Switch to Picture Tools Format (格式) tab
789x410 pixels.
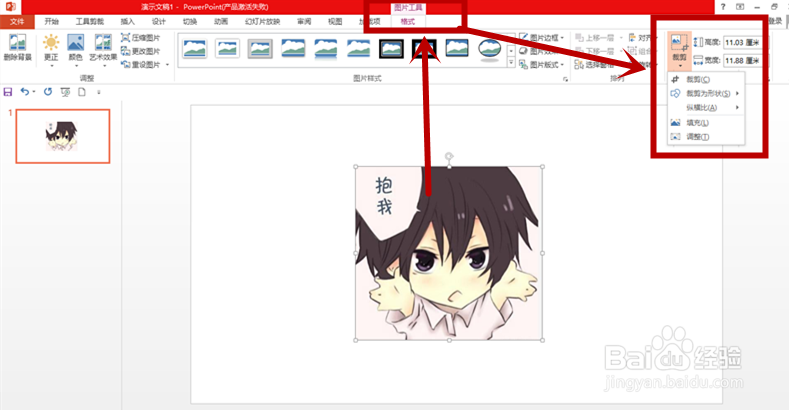point(408,21)
